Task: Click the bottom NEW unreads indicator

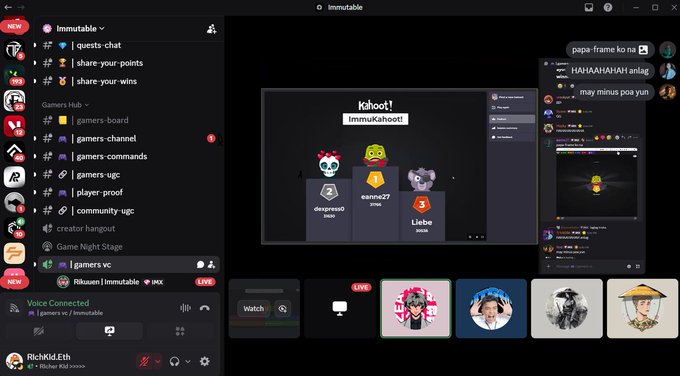Action: pyautogui.click(x=14, y=282)
